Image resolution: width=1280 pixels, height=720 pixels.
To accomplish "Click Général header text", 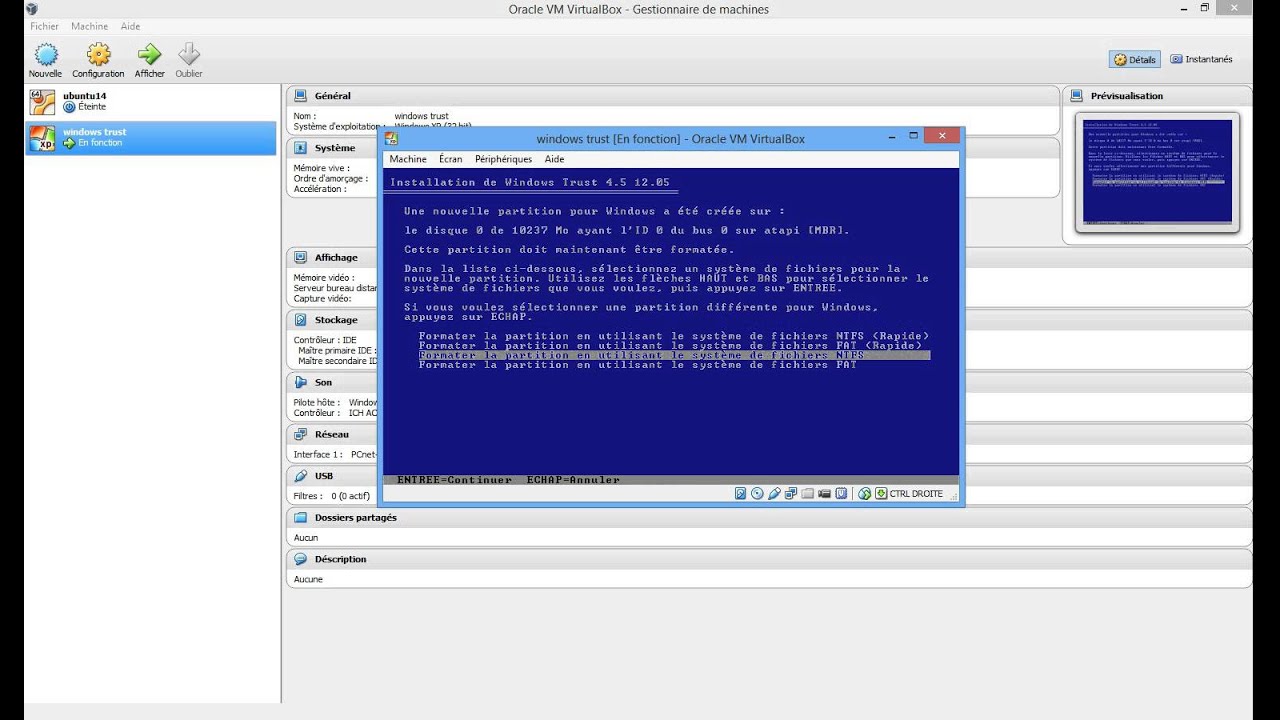I will click(x=333, y=96).
